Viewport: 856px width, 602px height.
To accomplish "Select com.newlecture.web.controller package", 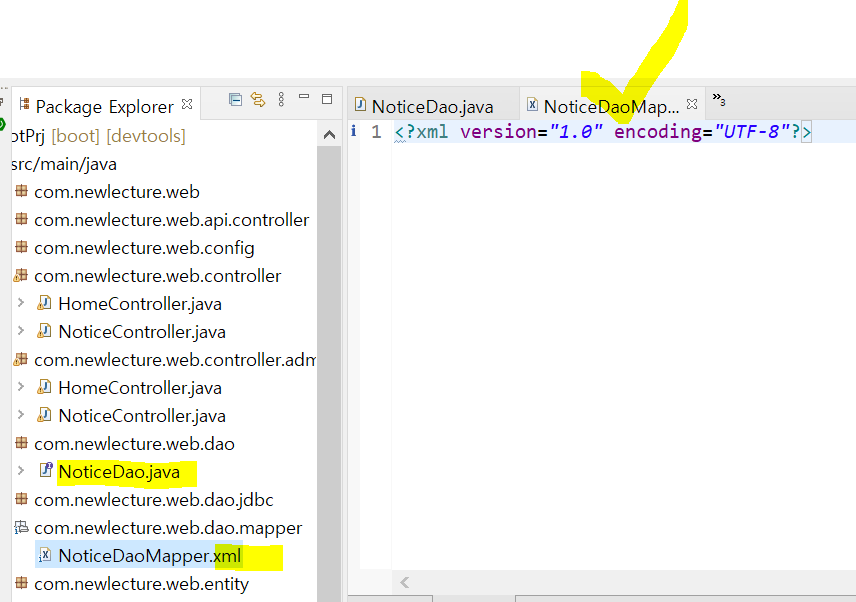I will [x=157, y=276].
